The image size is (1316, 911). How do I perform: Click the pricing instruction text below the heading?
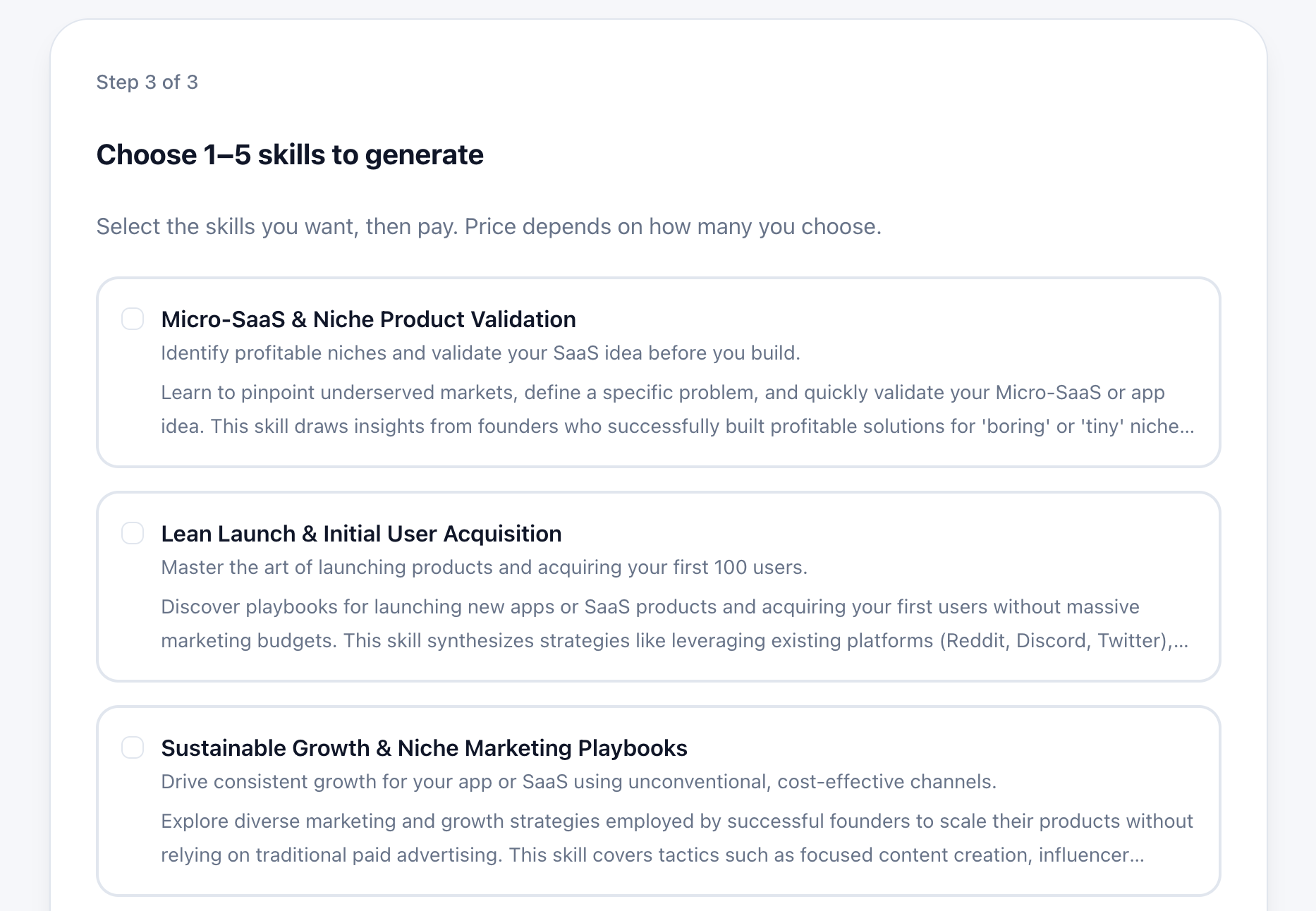[x=489, y=226]
